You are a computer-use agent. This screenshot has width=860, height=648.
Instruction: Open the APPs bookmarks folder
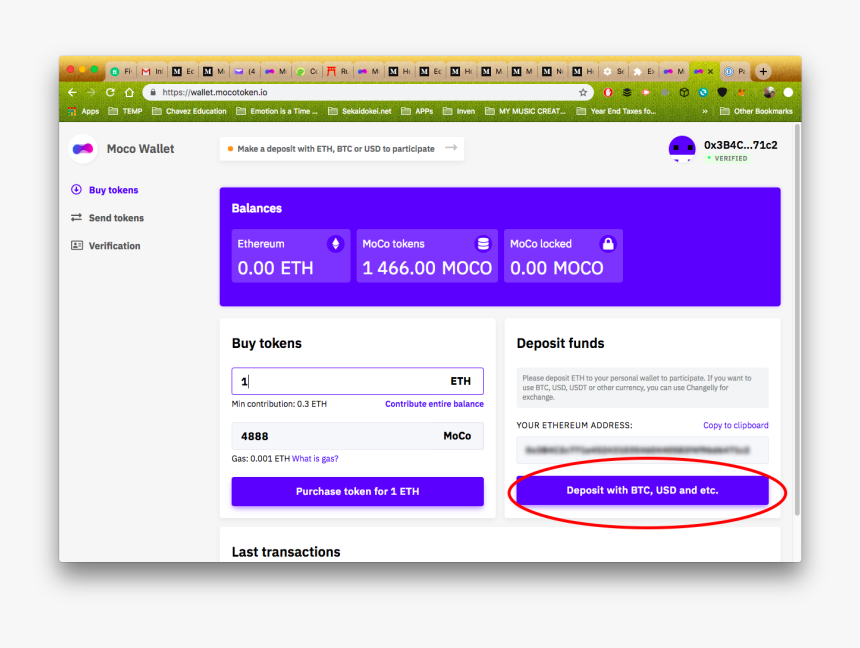coord(417,111)
